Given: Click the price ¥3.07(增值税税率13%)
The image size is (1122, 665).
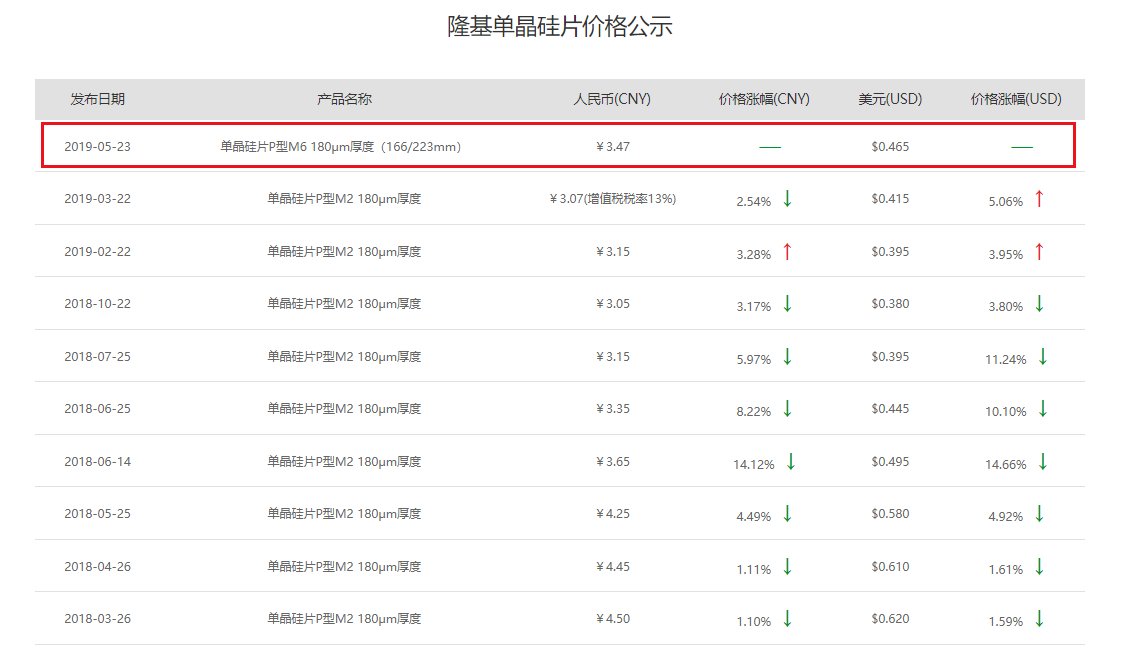Looking at the screenshot, I should tap(613, 199).
